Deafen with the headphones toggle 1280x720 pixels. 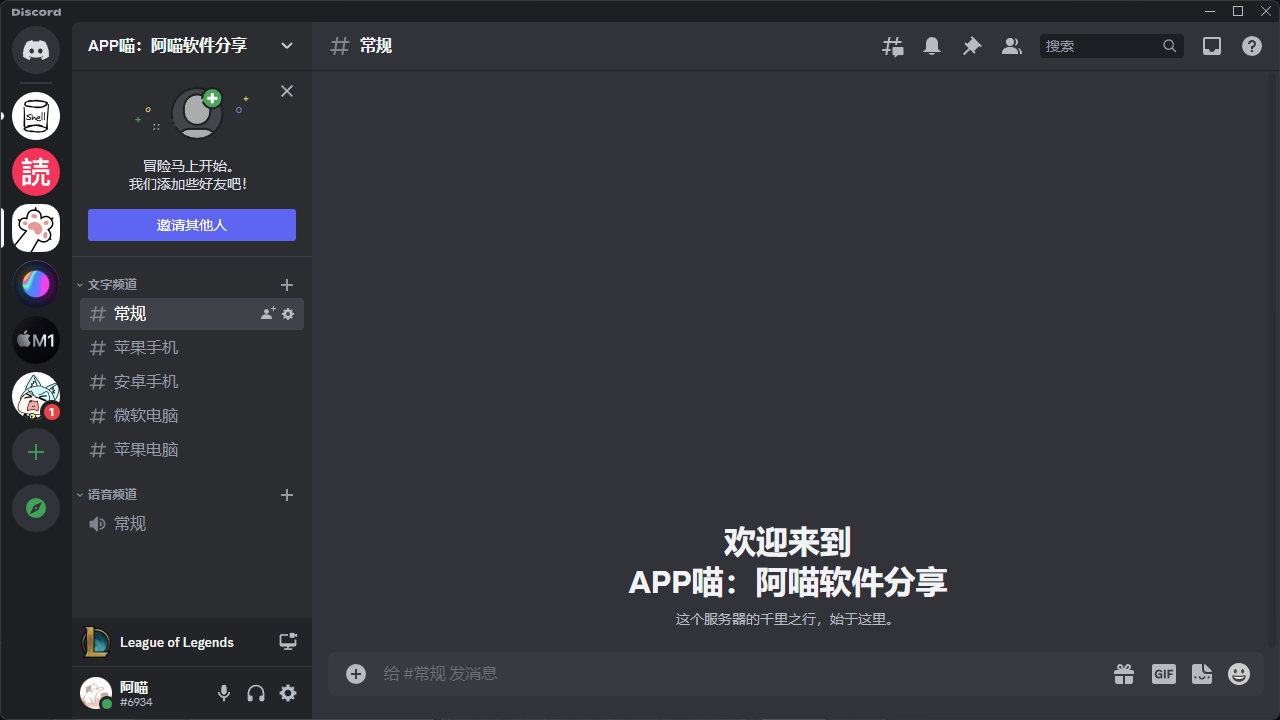click(256, 693)
